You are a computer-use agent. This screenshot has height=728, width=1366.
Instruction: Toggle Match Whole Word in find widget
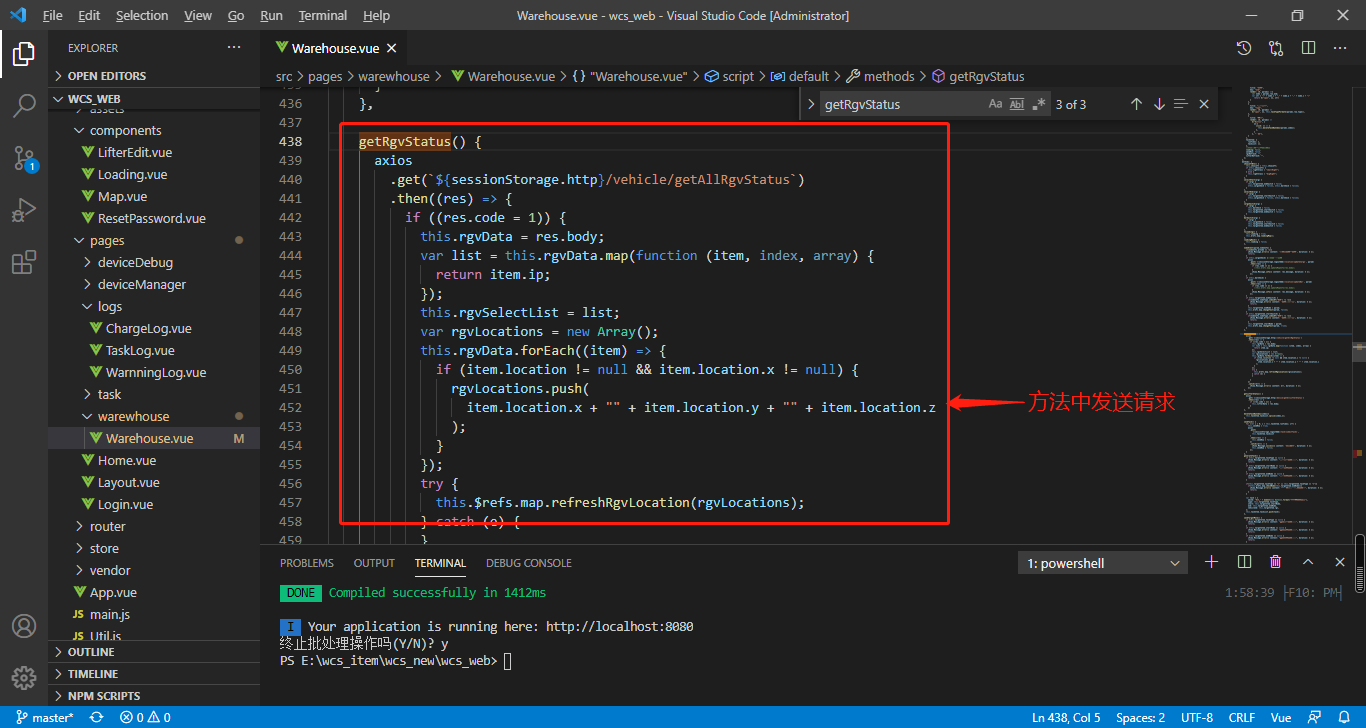click(x=1017, y=104)
